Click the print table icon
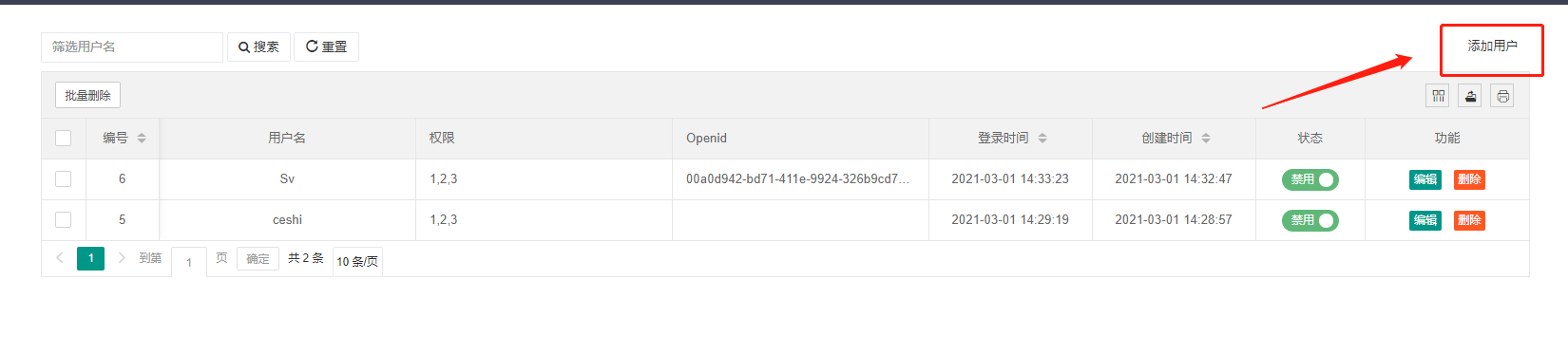The height and width of the screenshot is (355, 1568). tap(1502, 96)
